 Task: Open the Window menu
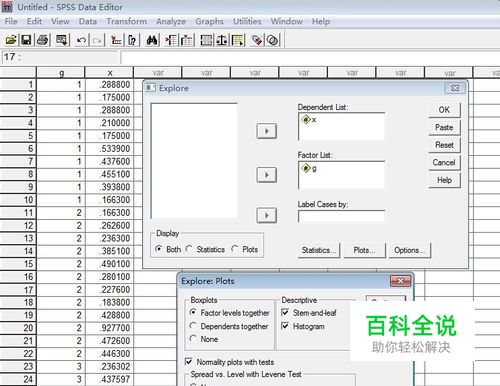287,21
